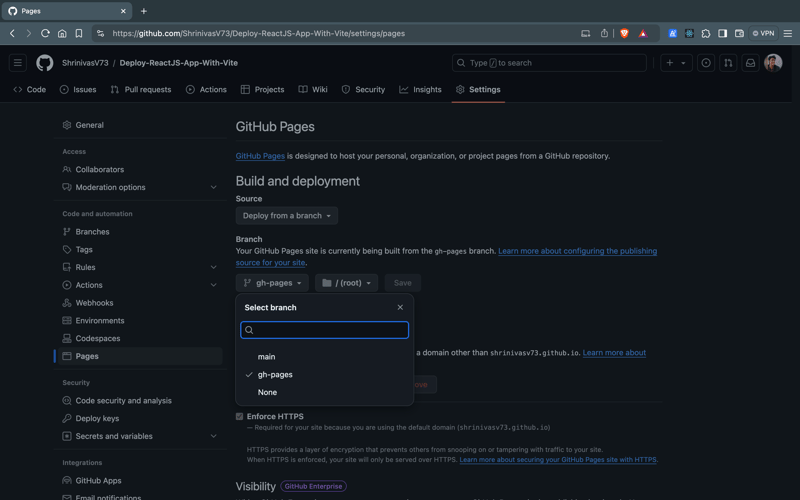Open the Pull requests tab
Image resolution: width=800 pixels, height=500 pixels.
[141, 89]
